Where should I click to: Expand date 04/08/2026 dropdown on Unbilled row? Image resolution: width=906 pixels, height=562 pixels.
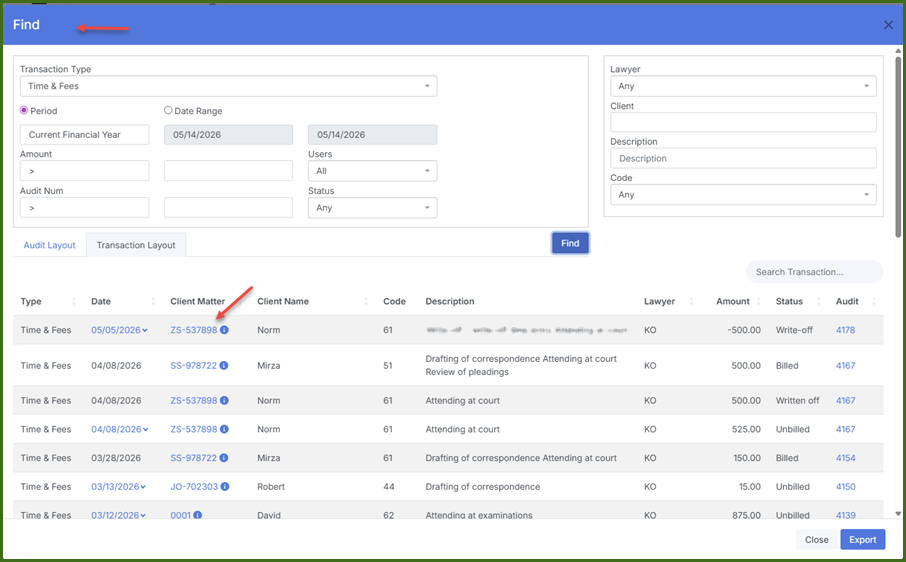coord(145,429)
